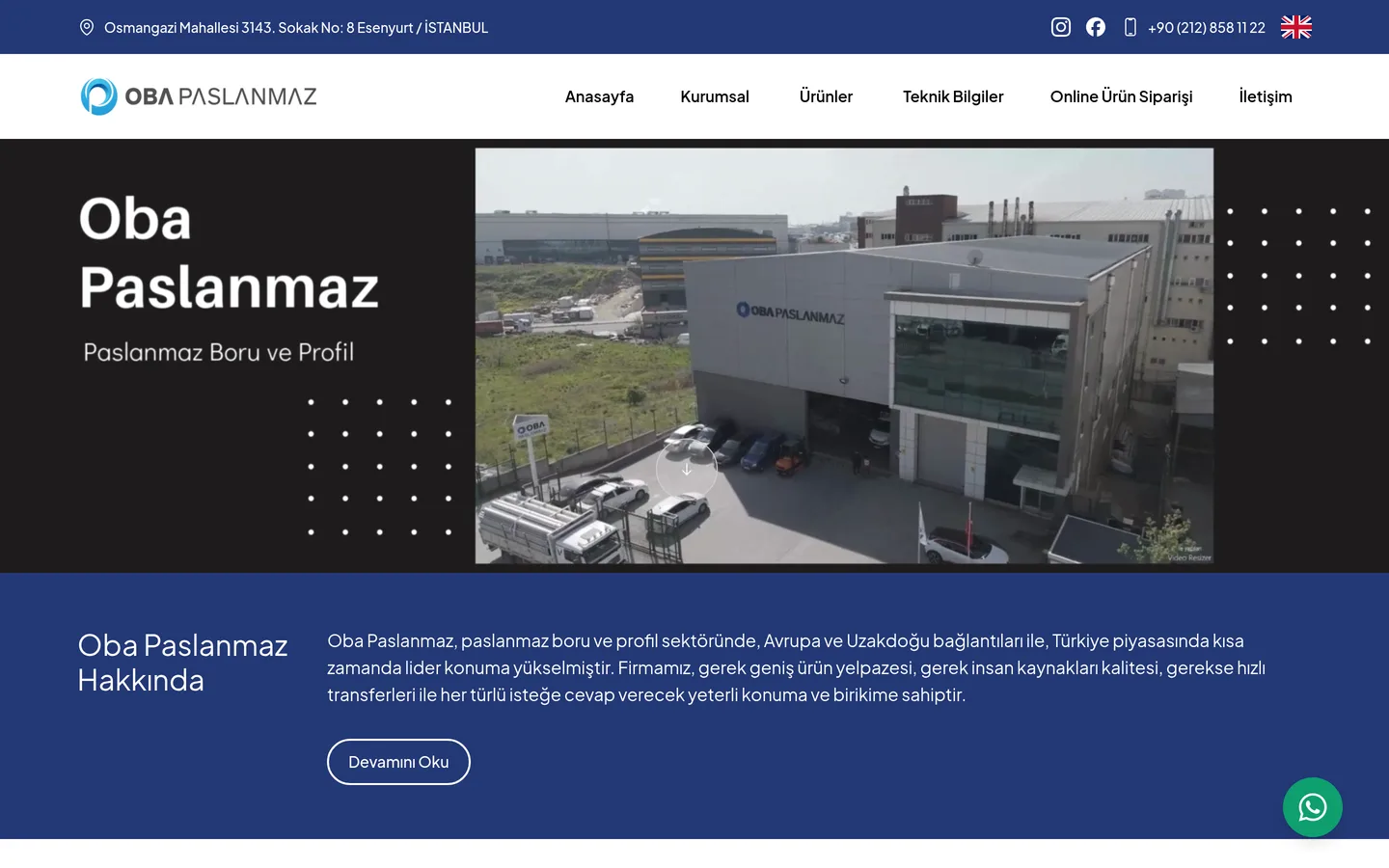Image resolution: width=1389 pixels, height=868 pixels.
Task: Call the phone number +90 (212) 858 11 22
Action: tap(1207, 28)
